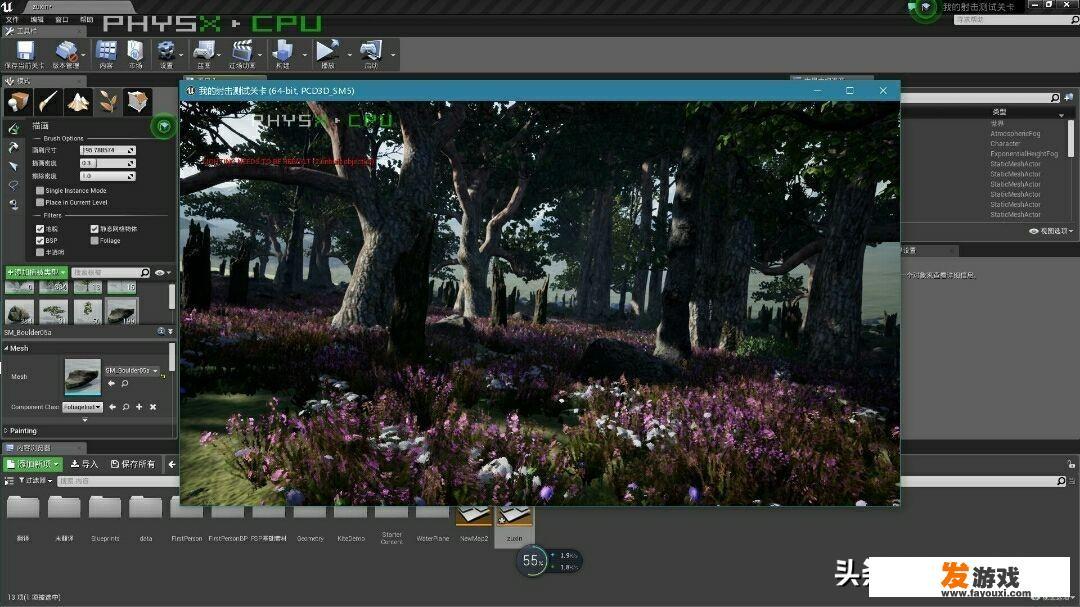1080x607 pixels.
Task: Open Settings dropdown arrow in toolbar
Action: pos(181,54)
